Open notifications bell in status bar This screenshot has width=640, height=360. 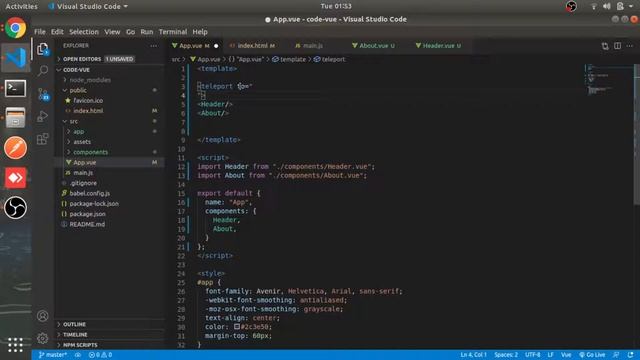(631, 355)
